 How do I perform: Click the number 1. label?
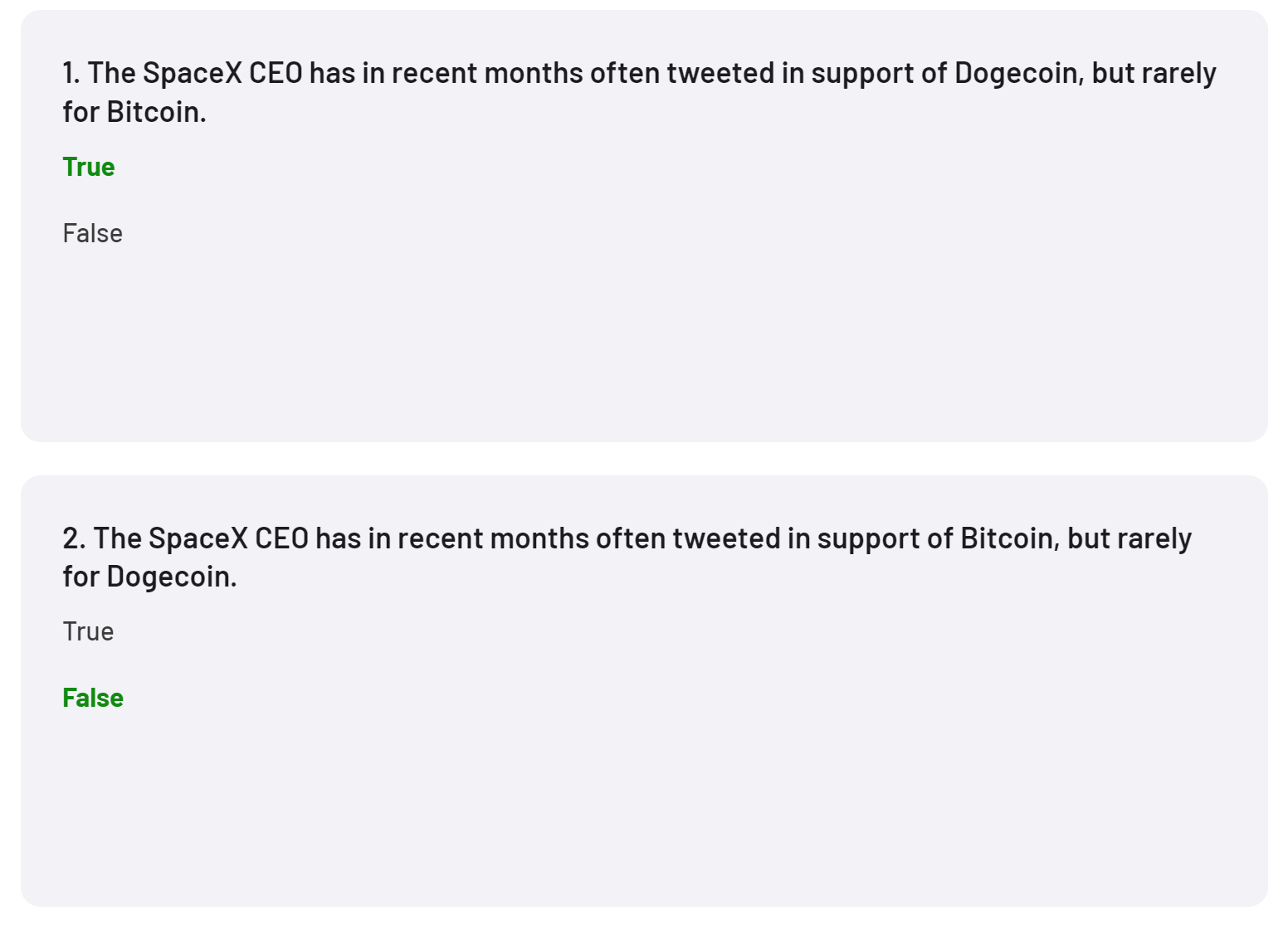(x=71, y=73)
